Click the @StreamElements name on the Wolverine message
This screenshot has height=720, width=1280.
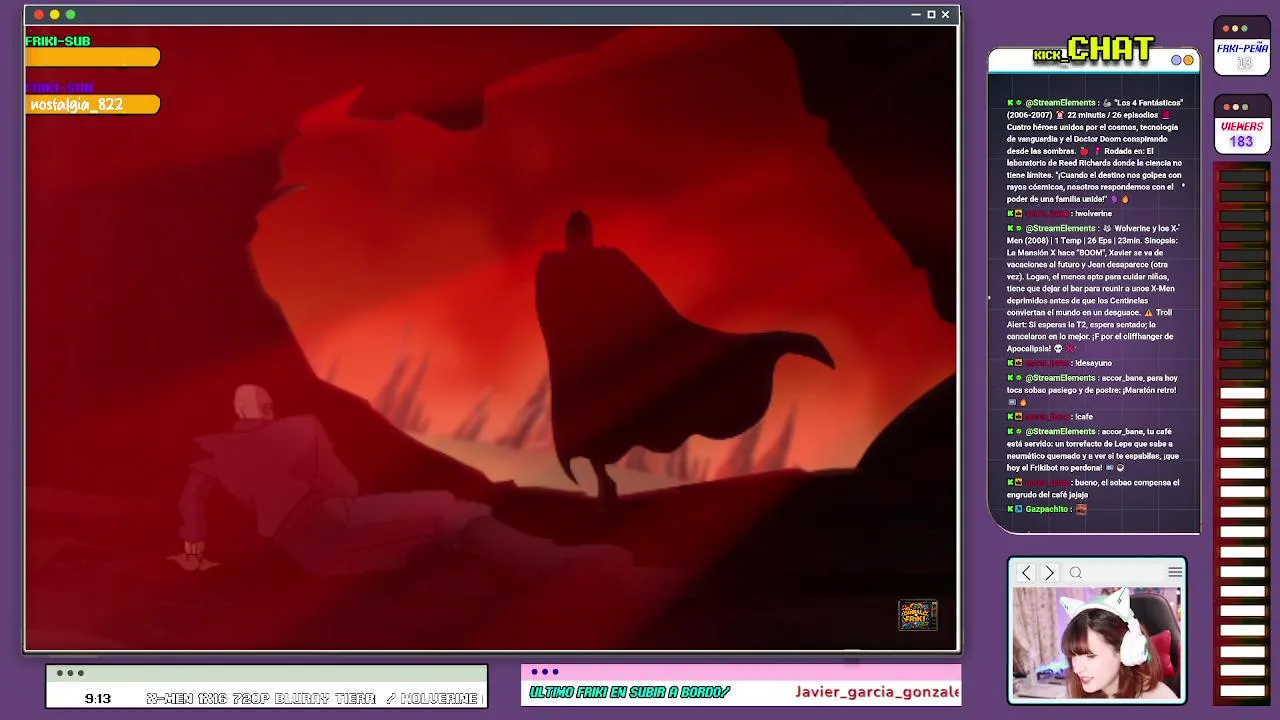[x=1060, y=229]
